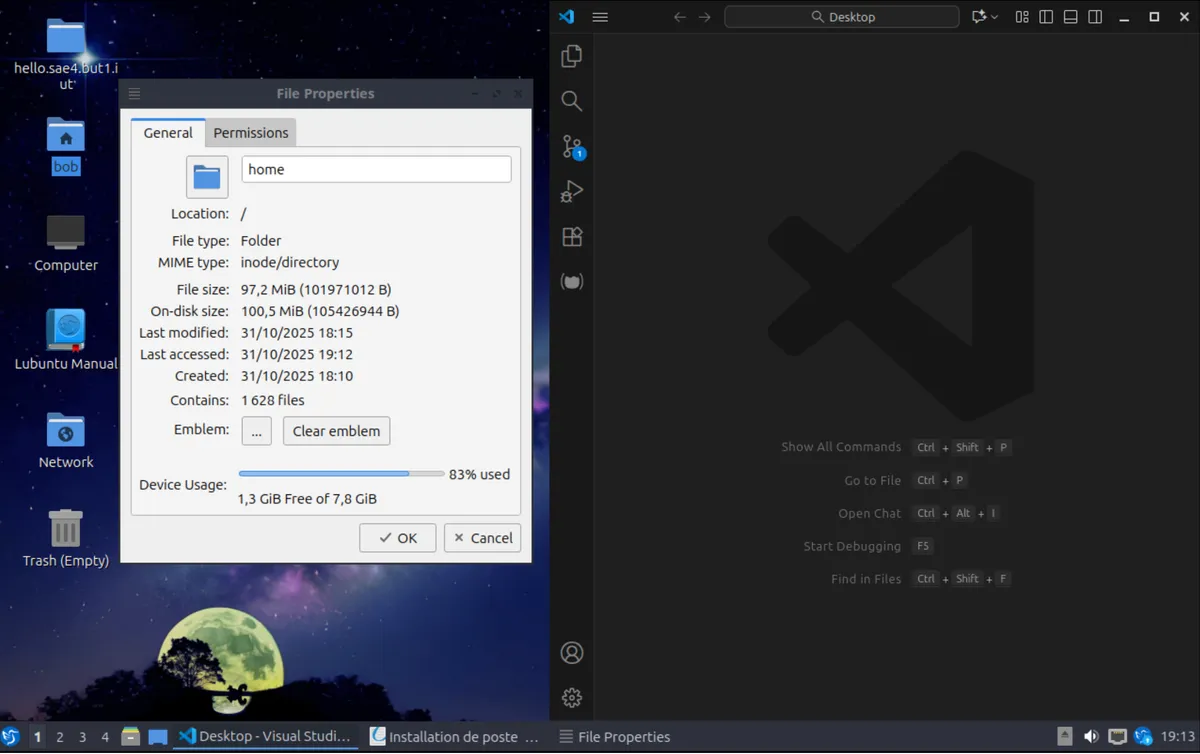
Task: Click the volume icon in system tray
Action: tap(1092, 737)
